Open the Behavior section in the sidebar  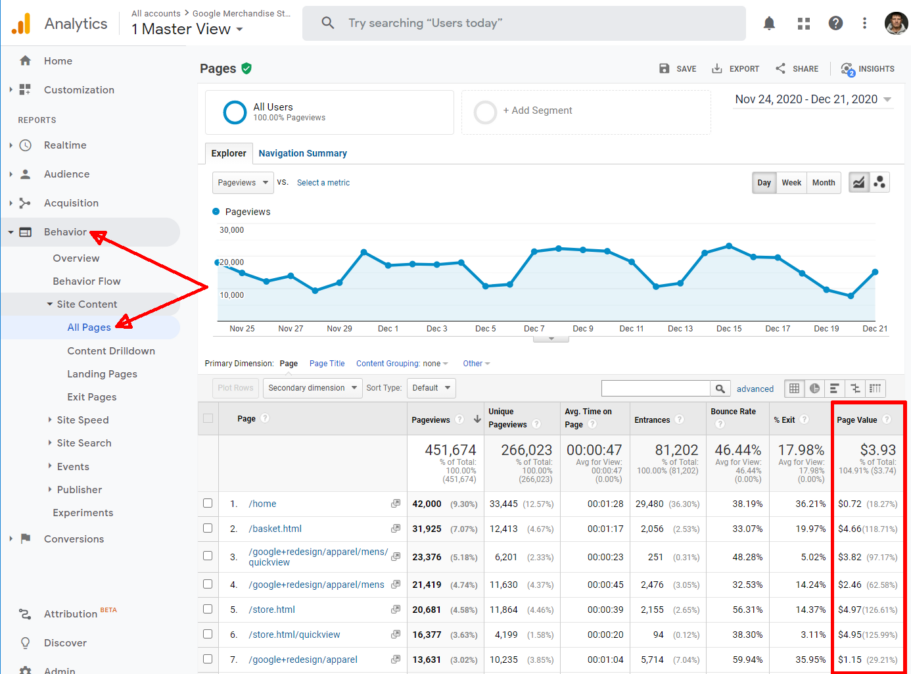(65, 232)
